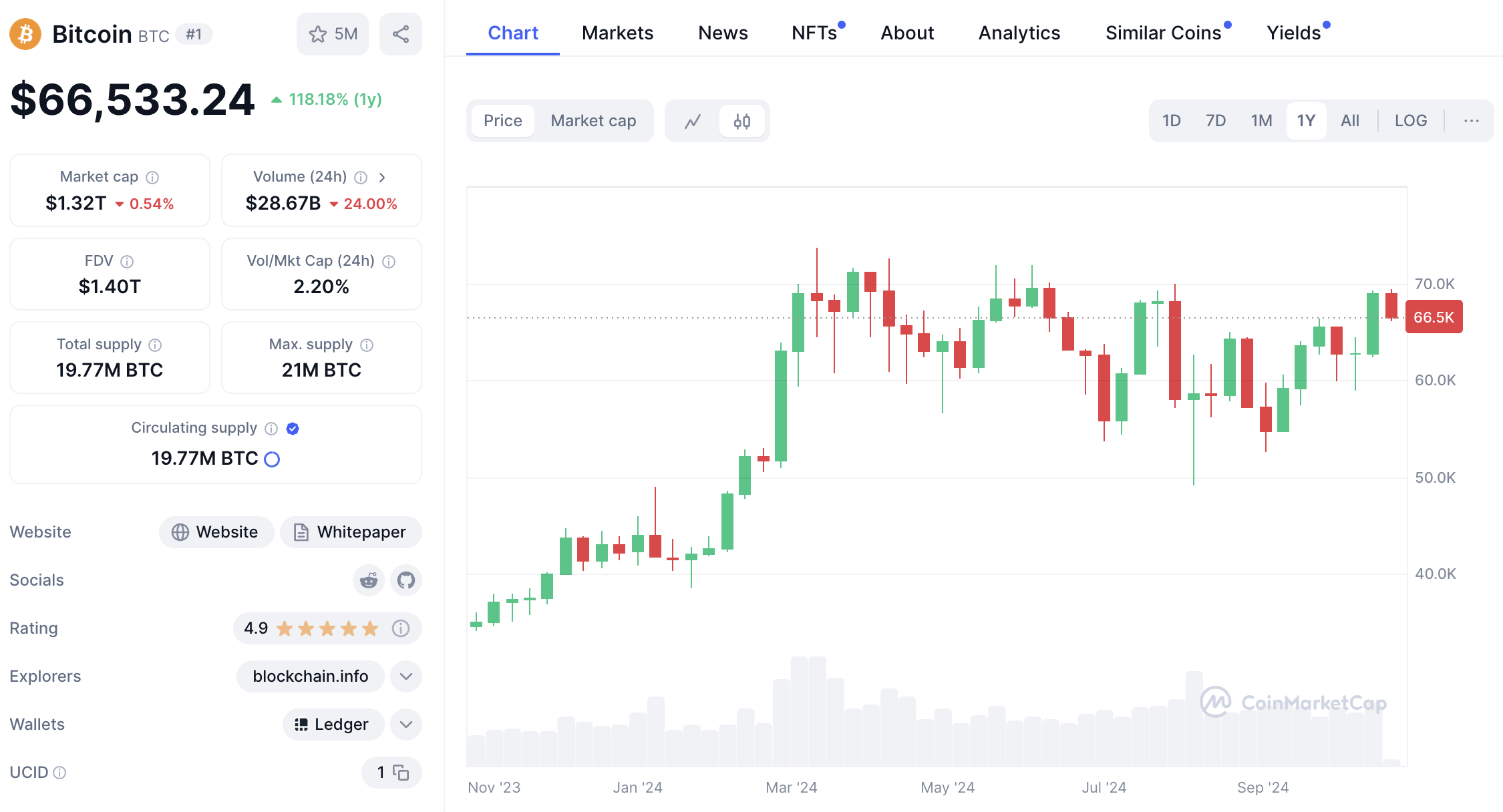The width and height of the screenshot is (1503, 812).
Task: Click the 4.9 star rating
Action: [x=312, y=628]
